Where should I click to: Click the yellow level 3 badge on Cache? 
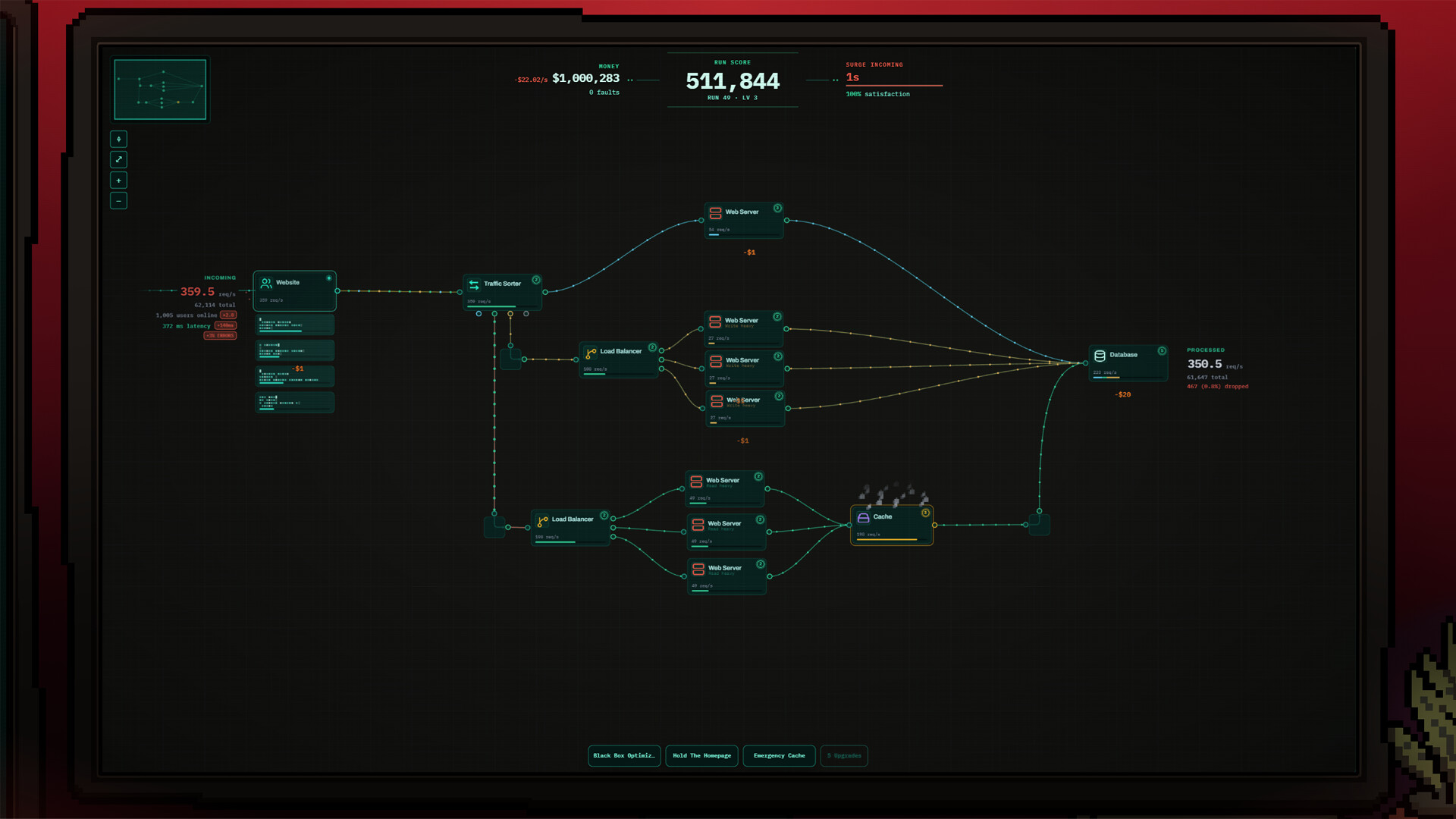[925, 513]
